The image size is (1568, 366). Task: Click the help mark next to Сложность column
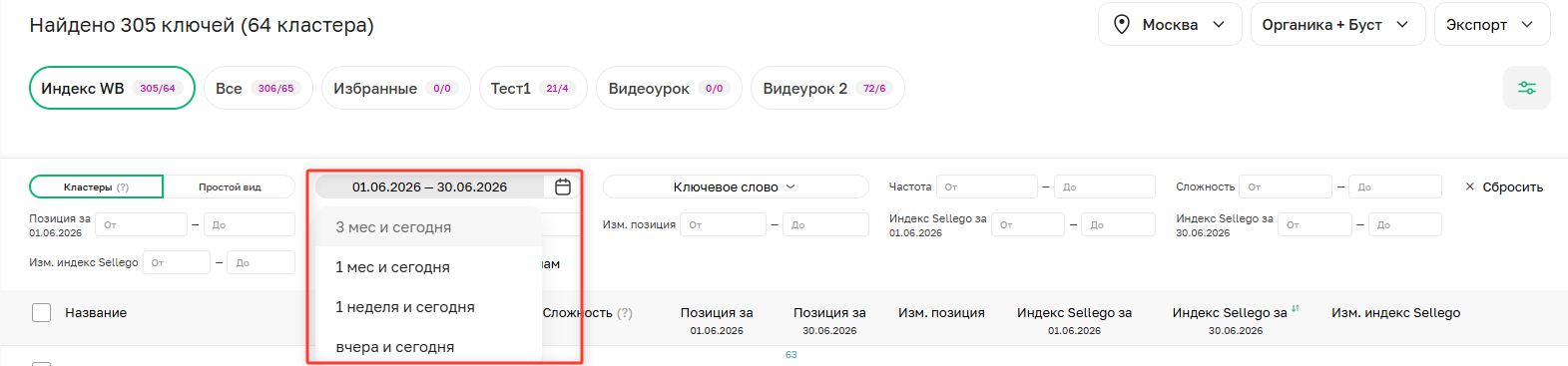click(x=625, y=313)
